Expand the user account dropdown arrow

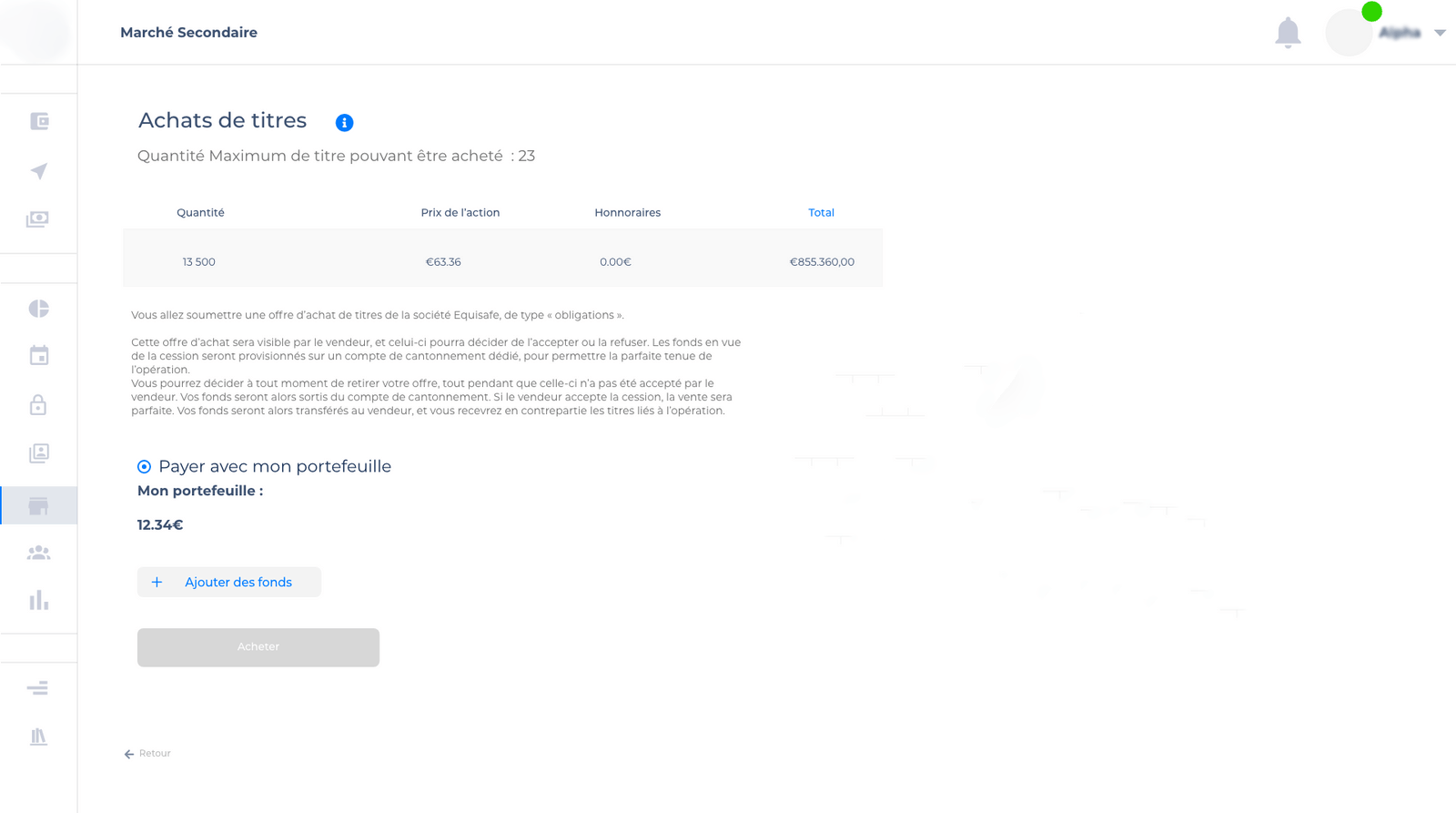tap(1440, 33)
